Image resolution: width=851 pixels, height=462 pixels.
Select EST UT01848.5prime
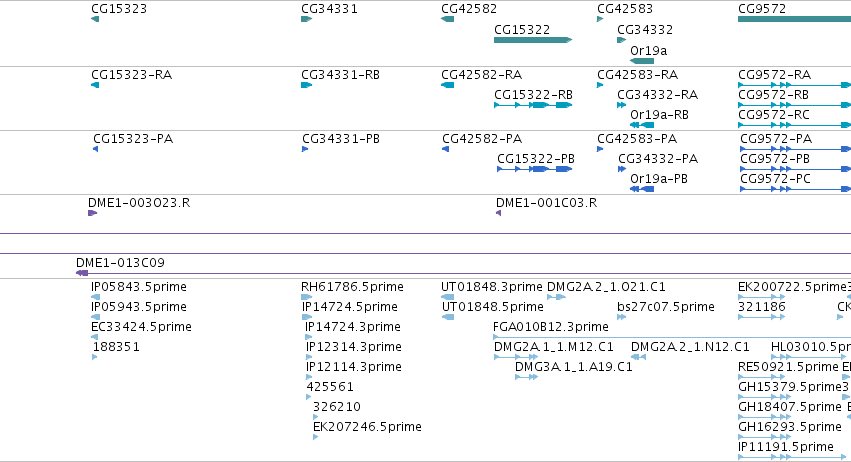click(492, 307)
